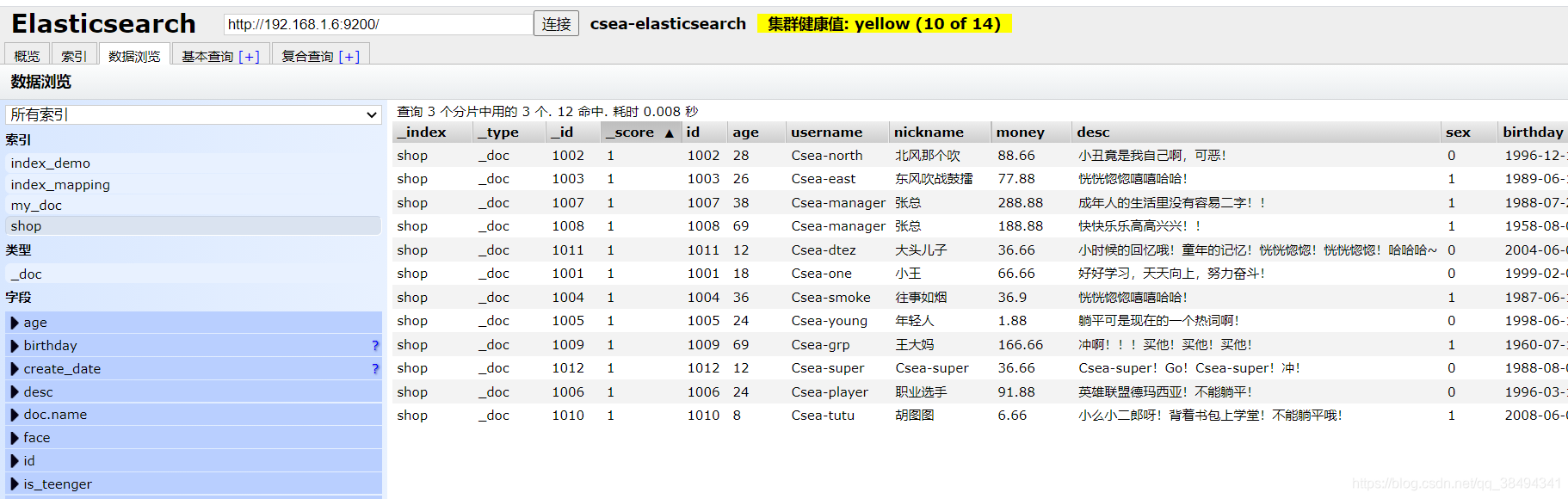Select index_mapping in the index list
This screenshot has height=499, width=1568.
tap(194, 185)
